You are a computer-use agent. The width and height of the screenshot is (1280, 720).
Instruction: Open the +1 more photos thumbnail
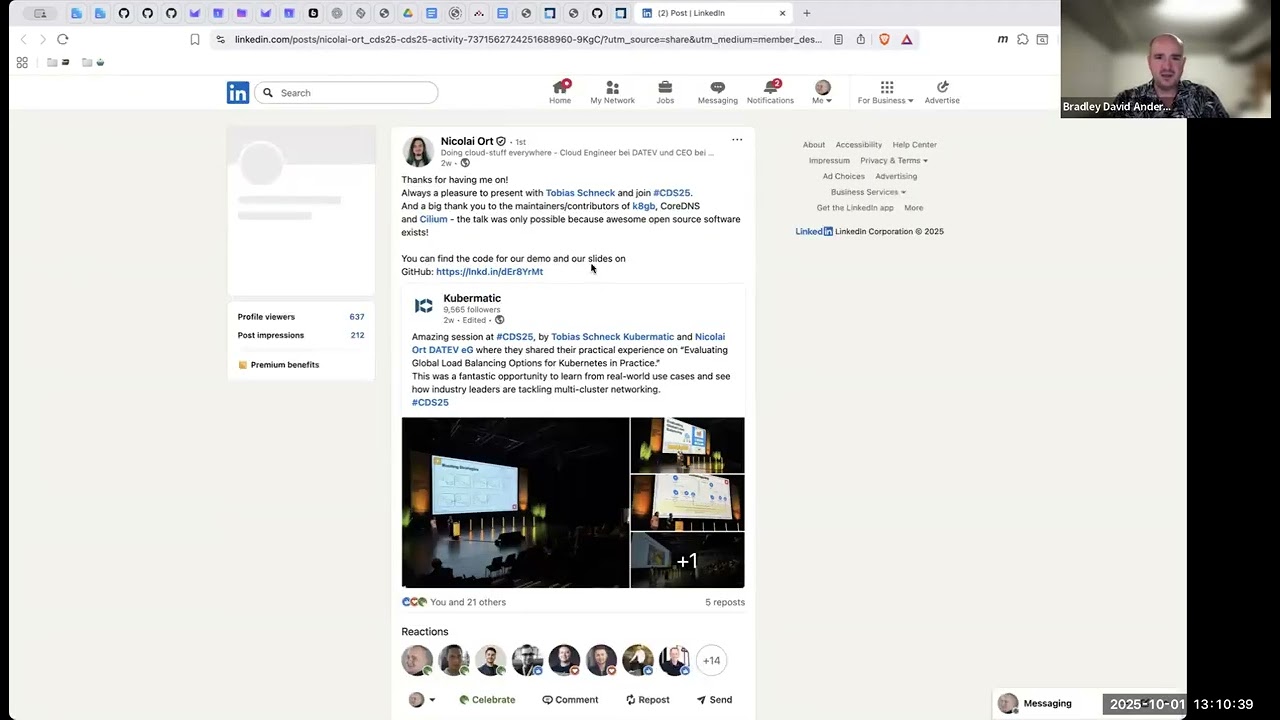point(687,561)
